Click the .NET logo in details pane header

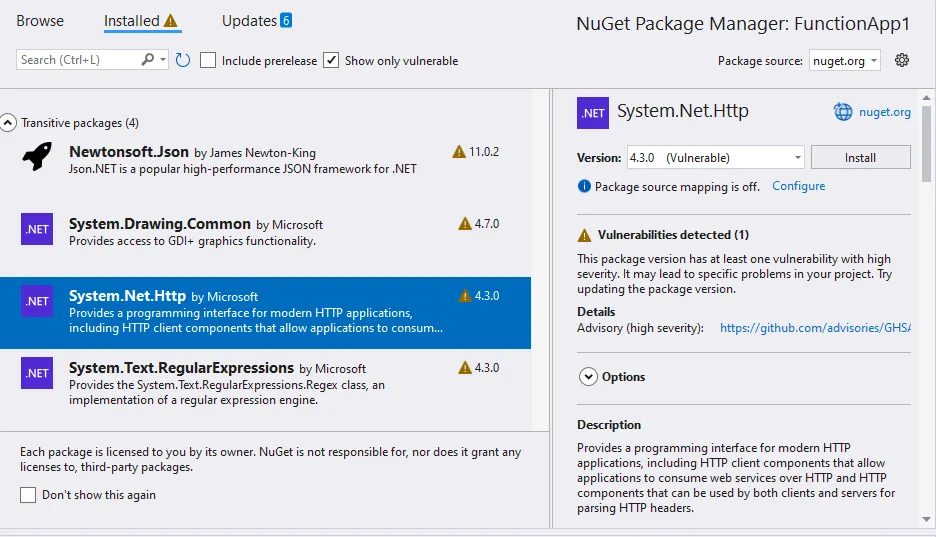coord(593,113)
